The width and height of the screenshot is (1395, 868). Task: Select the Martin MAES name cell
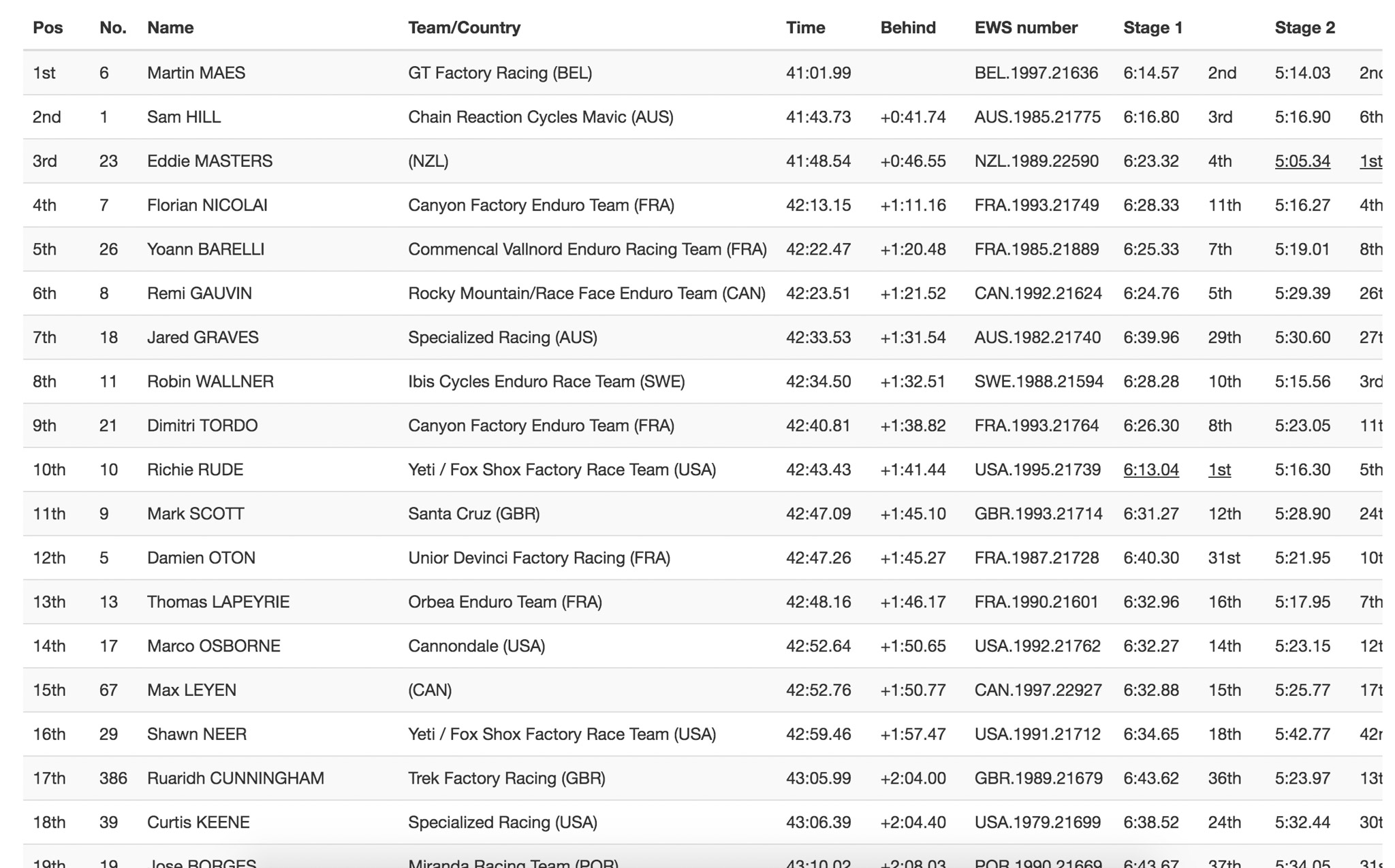[196, 73]
